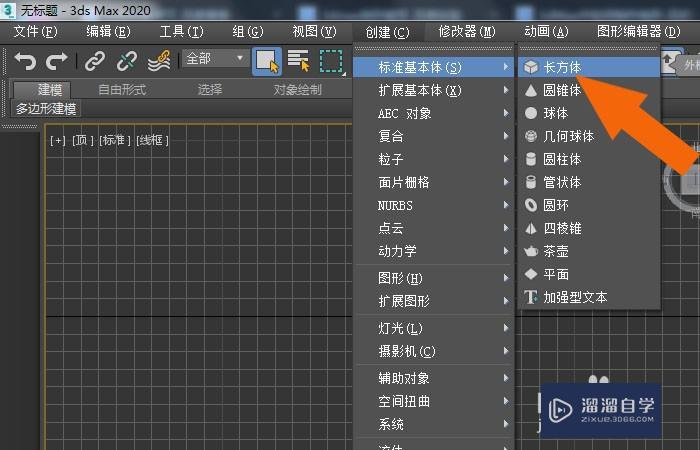Select the Unlink Selection tool
This screenshot has width=700, height=450.
tap(127, 61)
